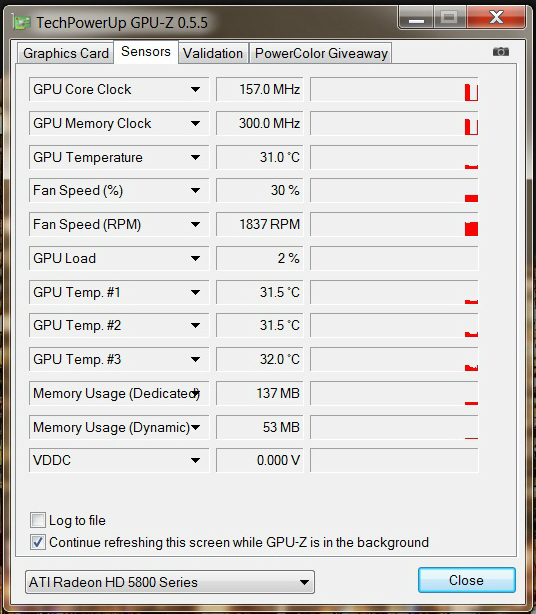The height and width of the screenshot is (614, 536).
Task: Open Memory Usage (Dynamic) sensor dropdown
Action: pyautogui.click(x=195, y=427)
